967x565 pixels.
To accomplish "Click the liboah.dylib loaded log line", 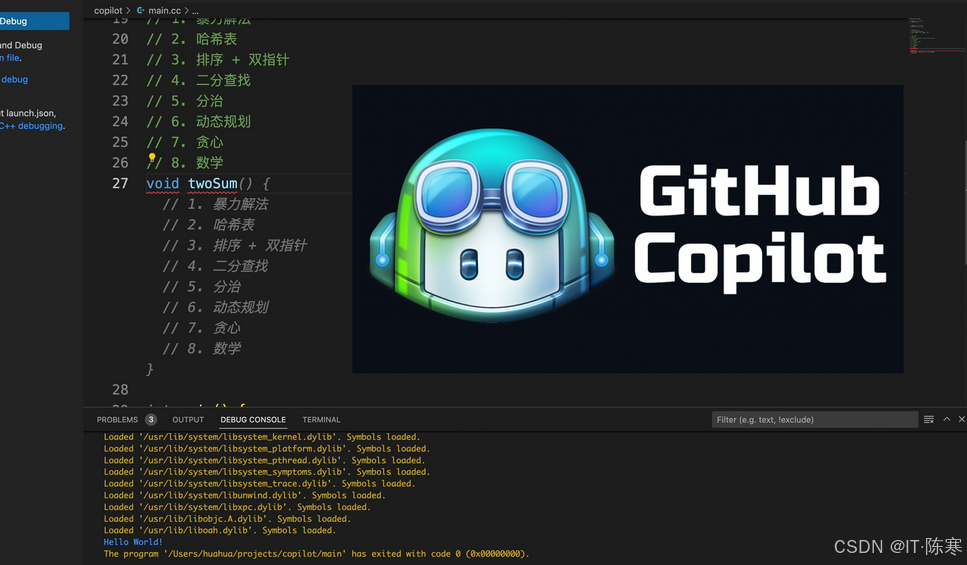I will [220, 530].
